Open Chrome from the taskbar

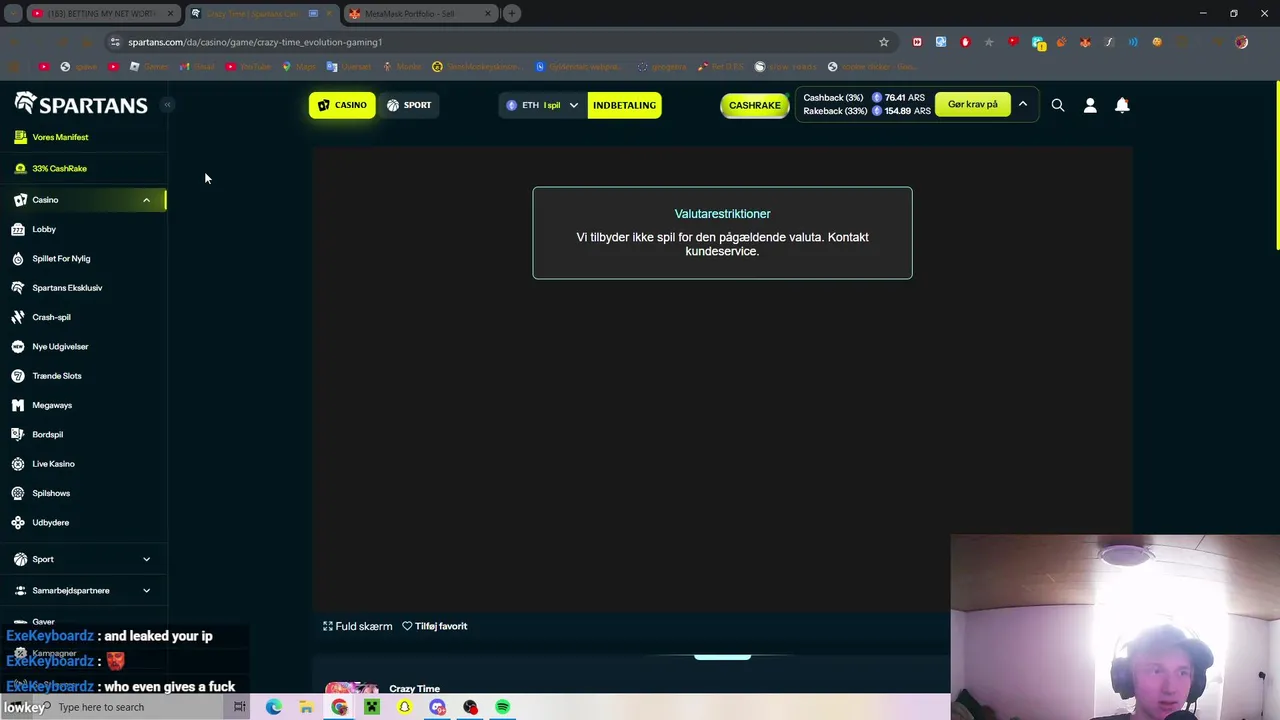click(x=339, y=707)
